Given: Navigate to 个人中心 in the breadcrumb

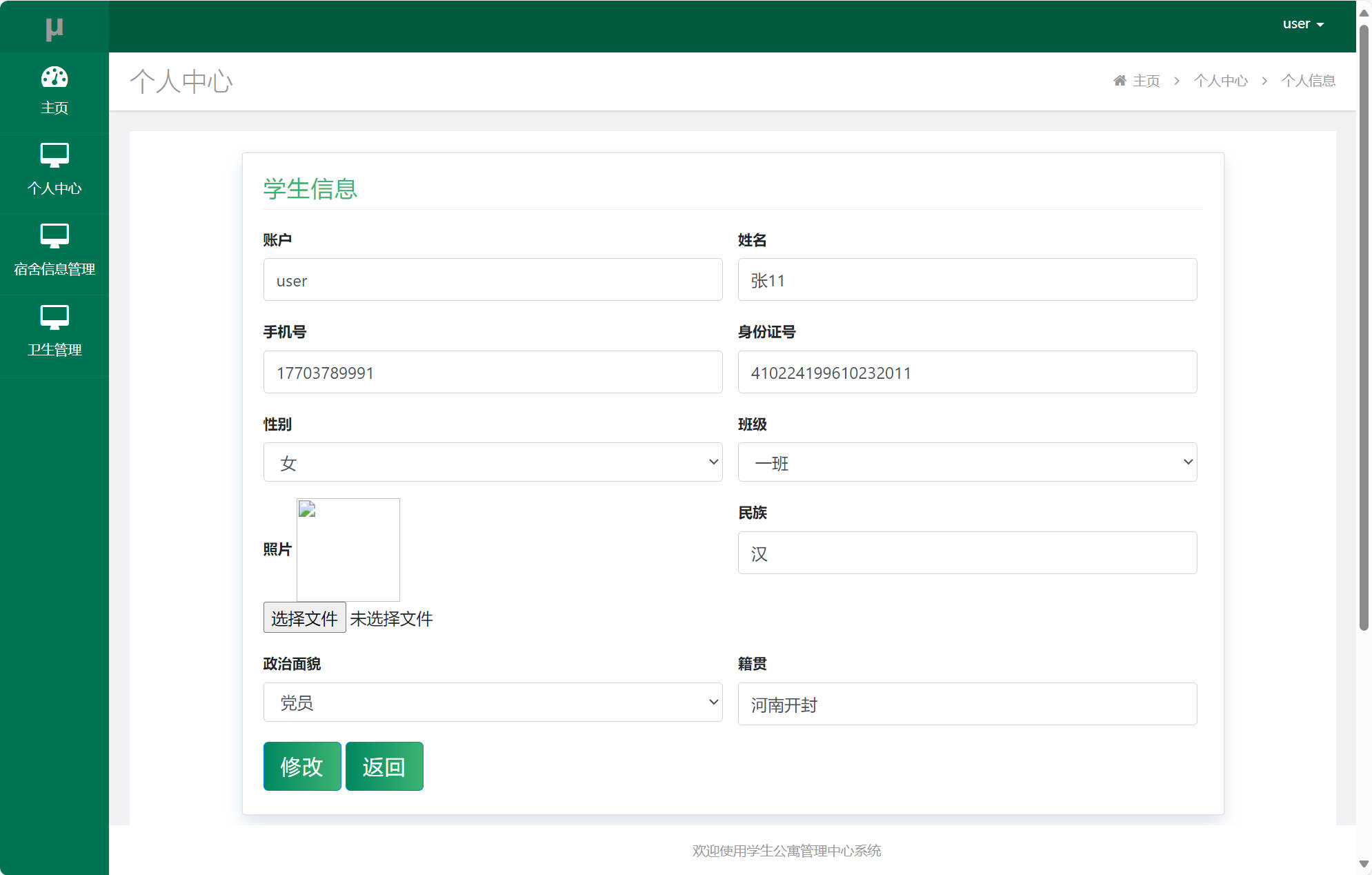Looking at the screenshot, I should click(1220, 80).
